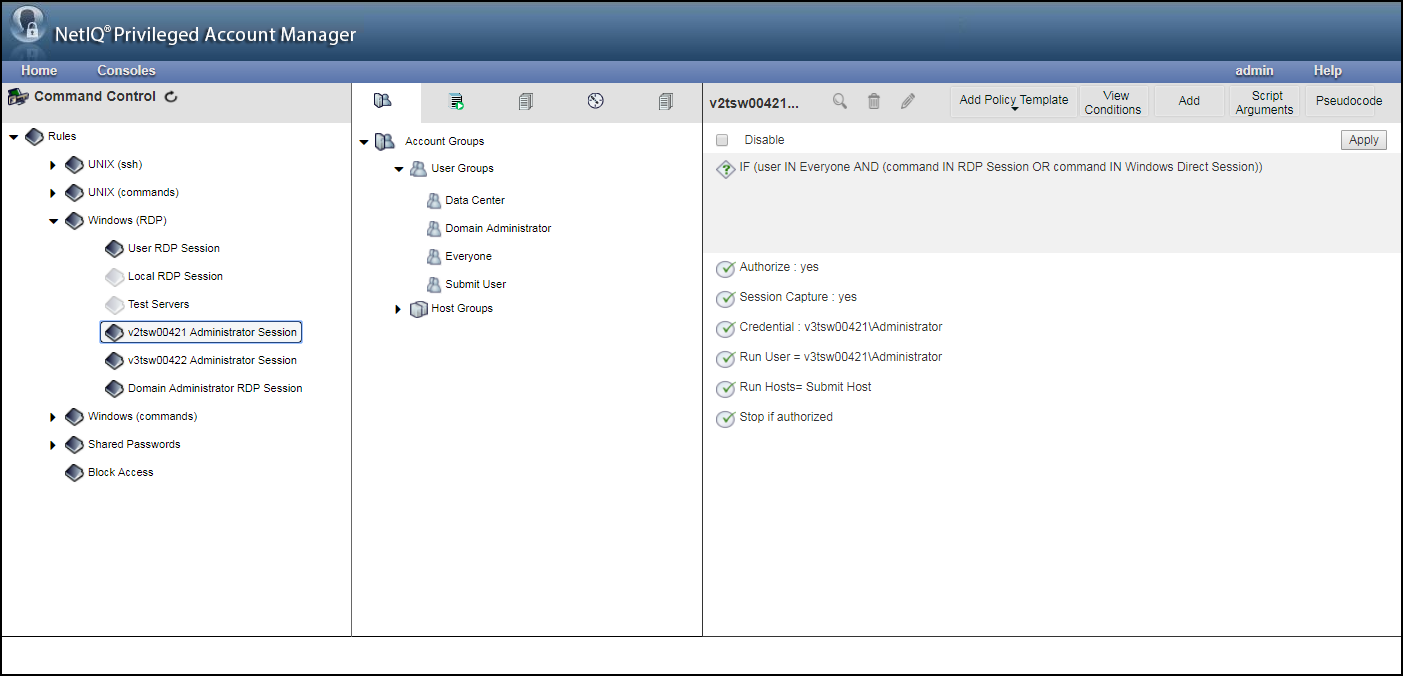Click the Windows (RDP) rule icon
This screenshot has width=1403, height=676.
74,220
